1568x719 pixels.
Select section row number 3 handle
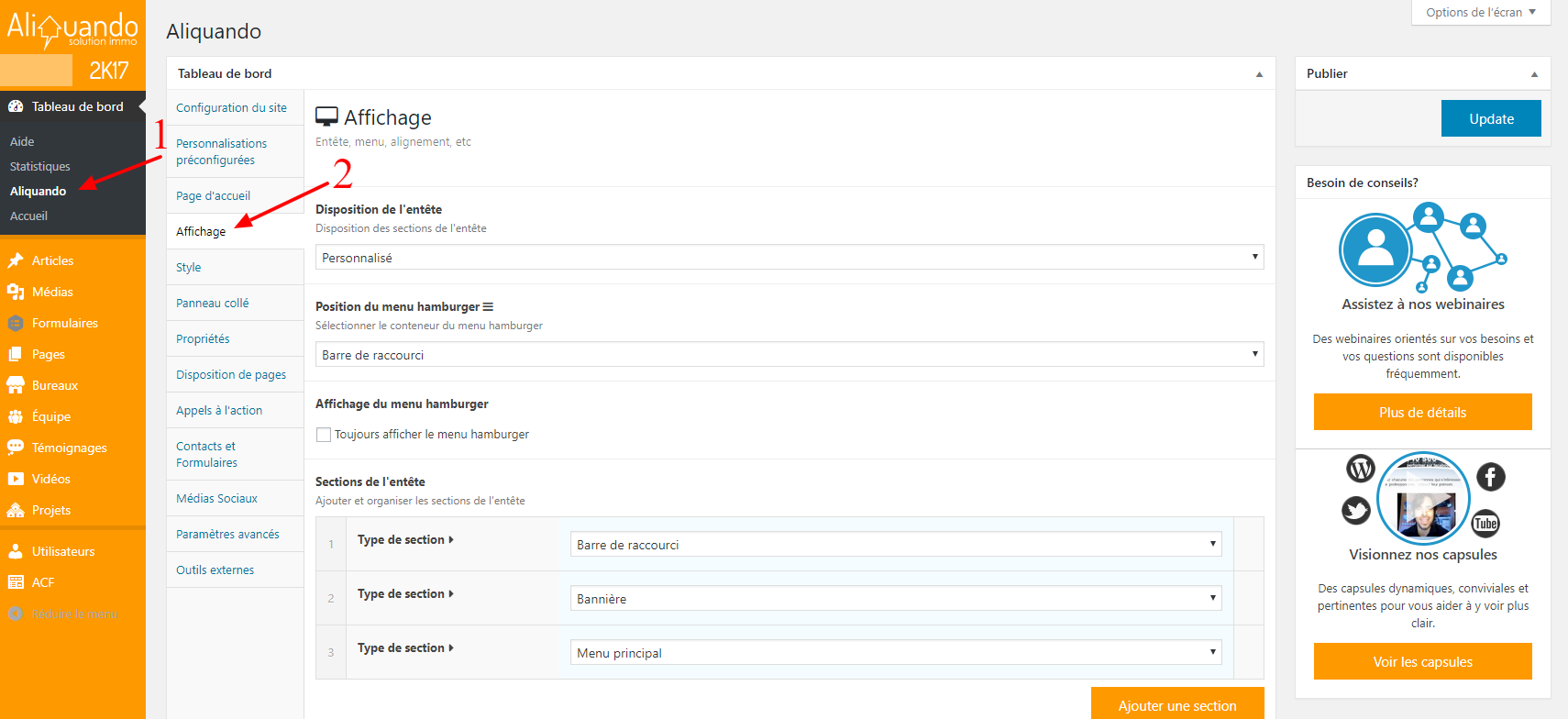click(331, 653)
